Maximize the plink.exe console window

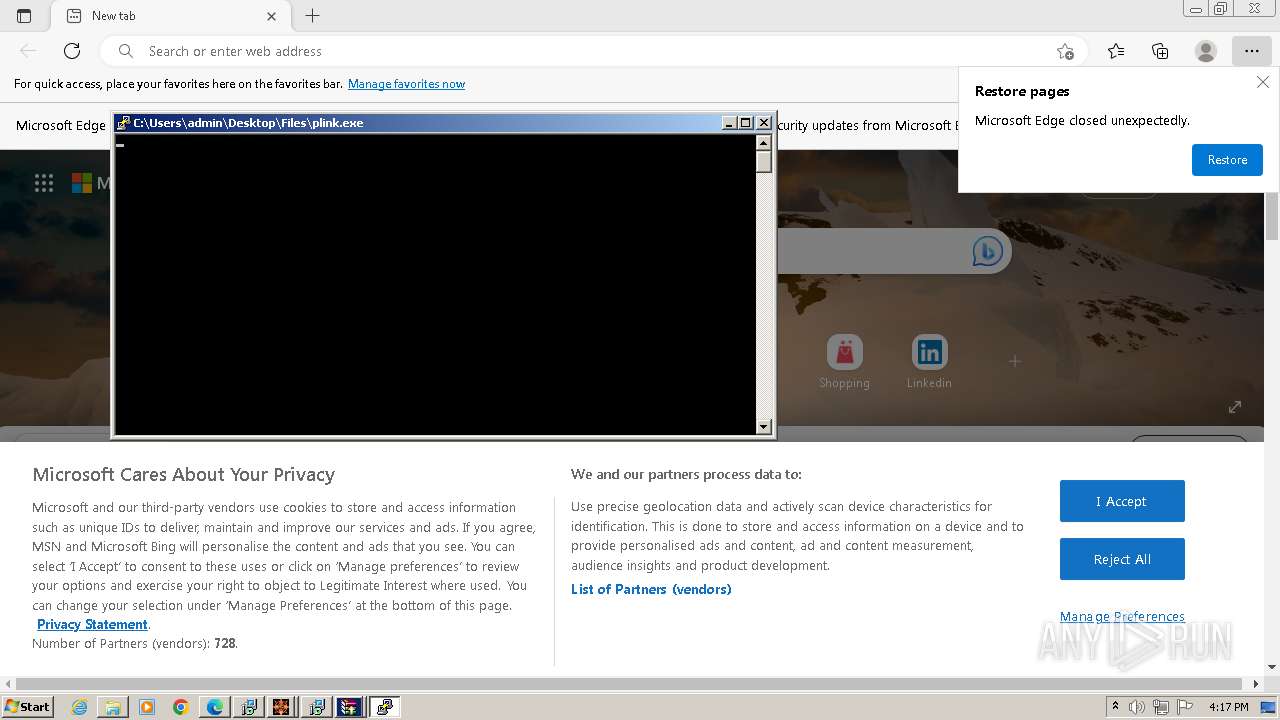click(745, 123)
